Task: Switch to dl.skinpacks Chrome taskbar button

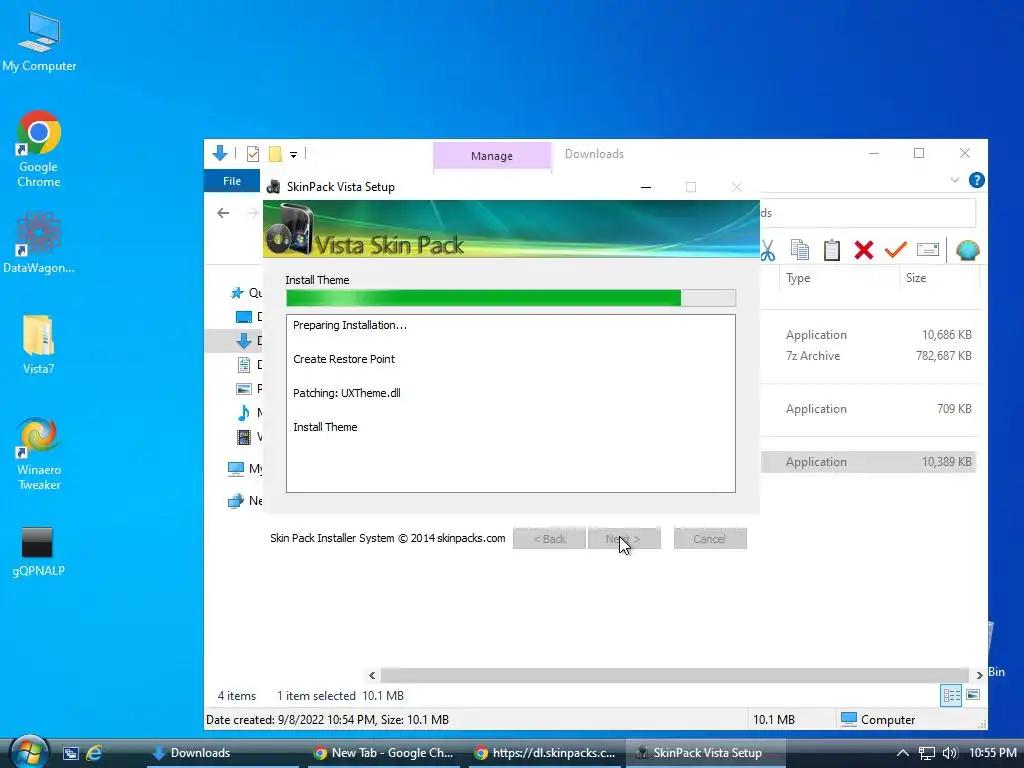Action: (x=545, y=753)
